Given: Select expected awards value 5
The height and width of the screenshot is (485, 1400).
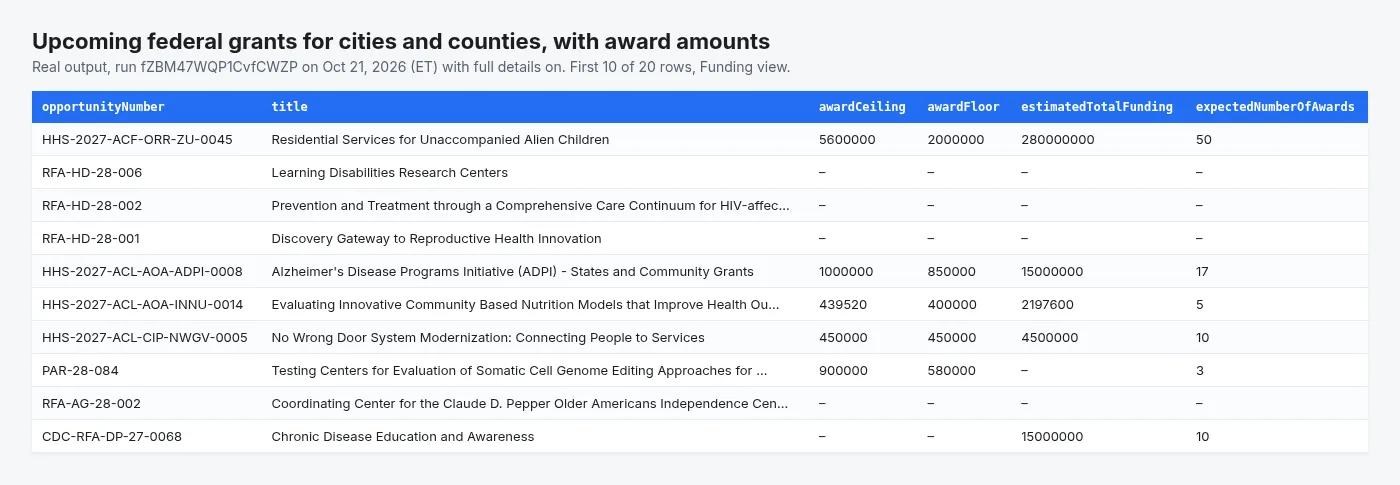Looking at the screenshot, I should pos(1200,305).
